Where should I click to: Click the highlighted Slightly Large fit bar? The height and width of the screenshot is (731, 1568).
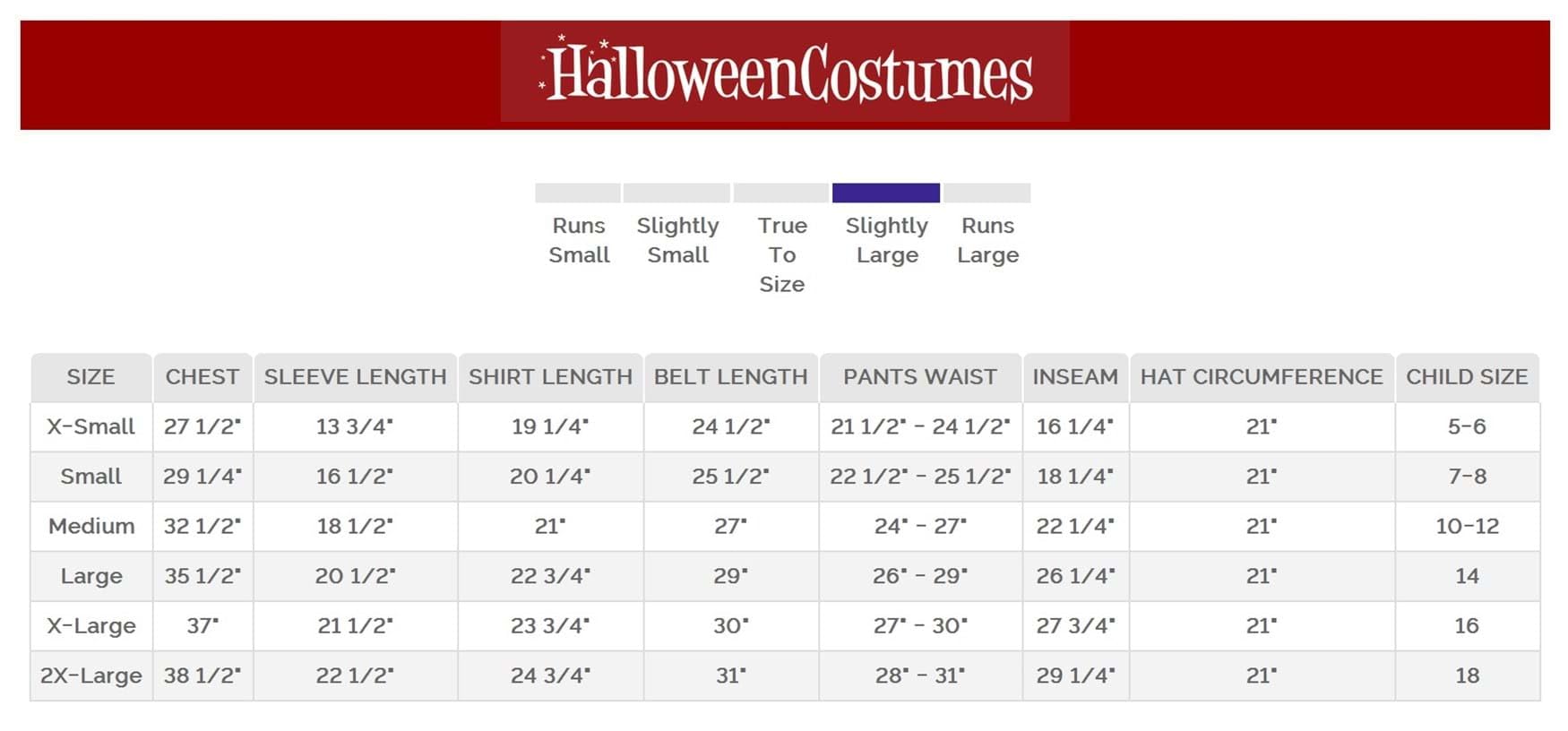(885, 193)
